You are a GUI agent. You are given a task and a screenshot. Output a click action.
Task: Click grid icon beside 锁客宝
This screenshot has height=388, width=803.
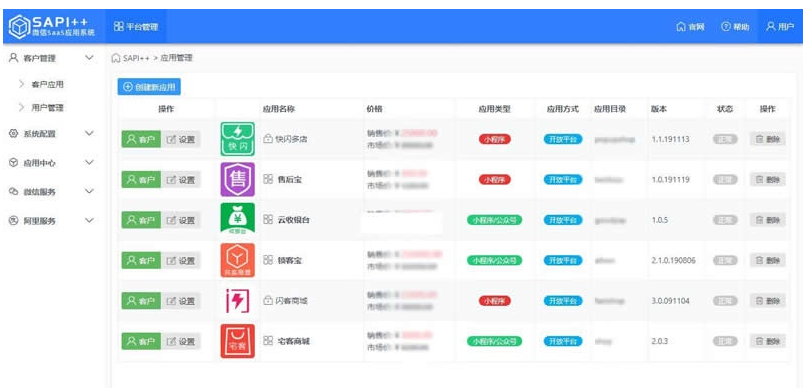[x=268, y=260]
